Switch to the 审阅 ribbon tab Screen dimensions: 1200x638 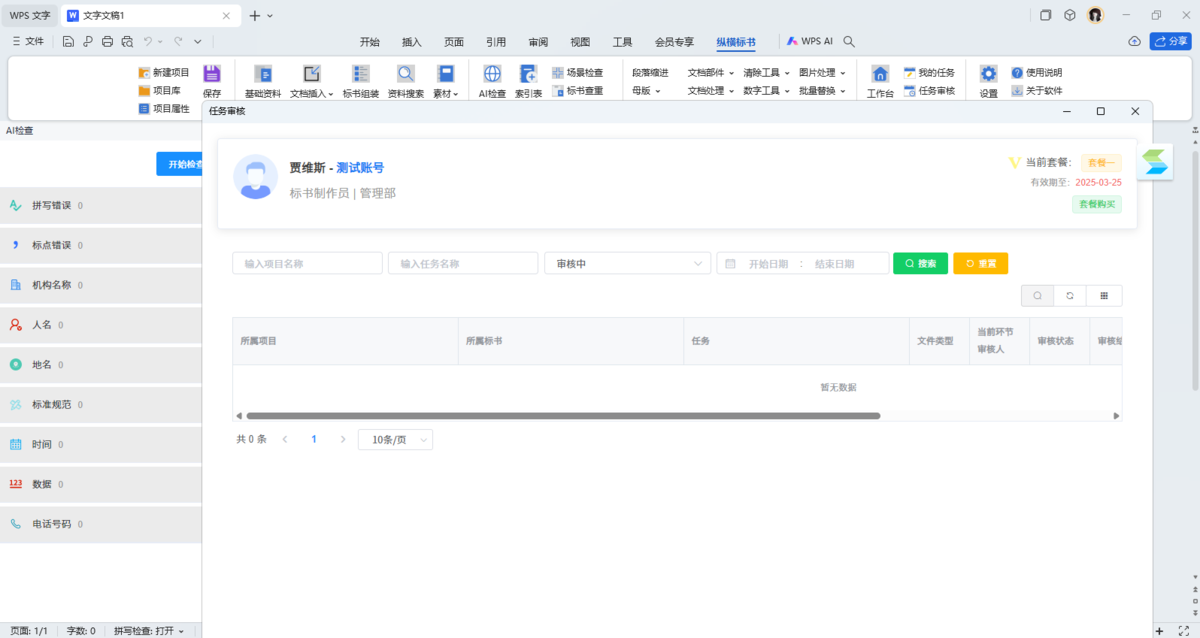coord(538,42)
